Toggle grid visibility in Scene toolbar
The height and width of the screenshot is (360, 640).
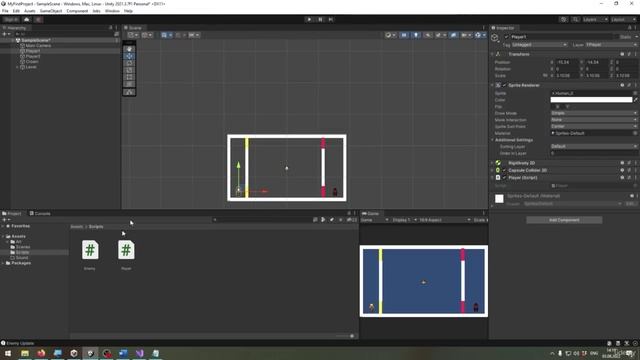click(x=166, y=35)
